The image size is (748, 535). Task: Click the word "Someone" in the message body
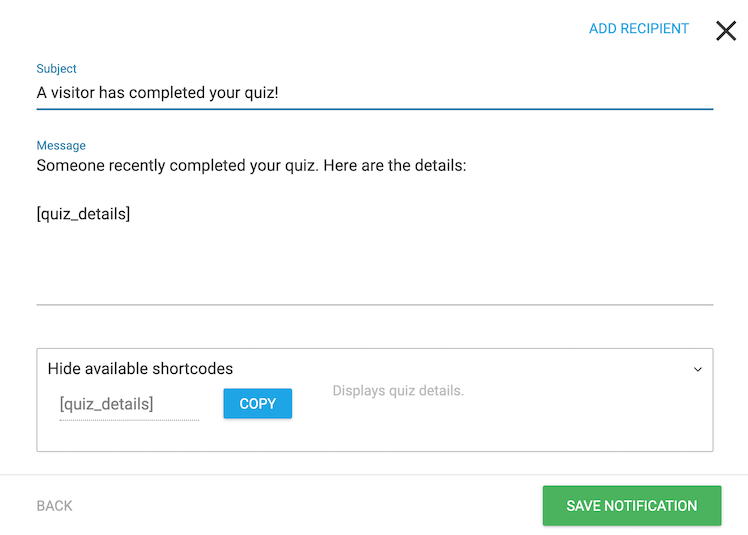tap(70, 166)
